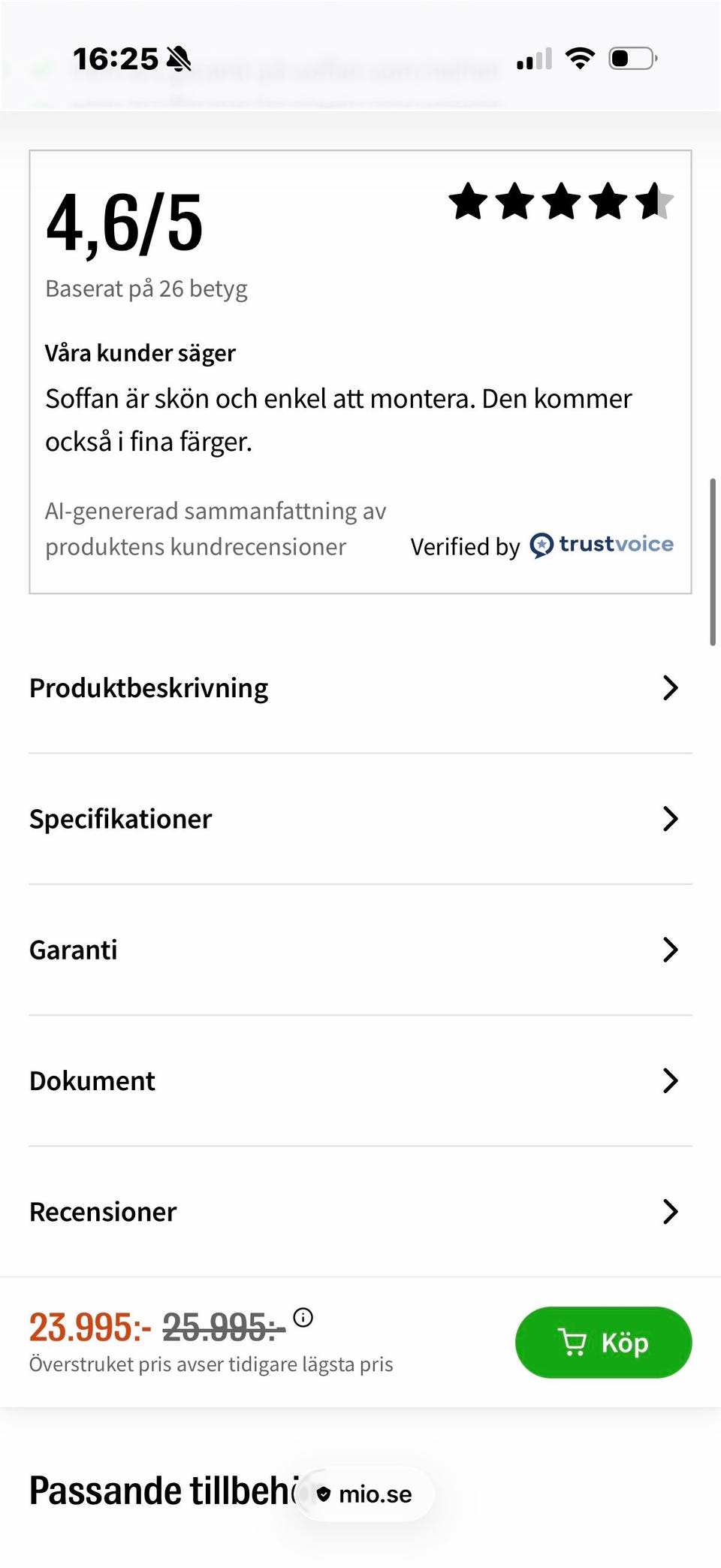Click the page scrollbar thumb
This screenshot has width=721, height=1568.
(x=712, y=561)
